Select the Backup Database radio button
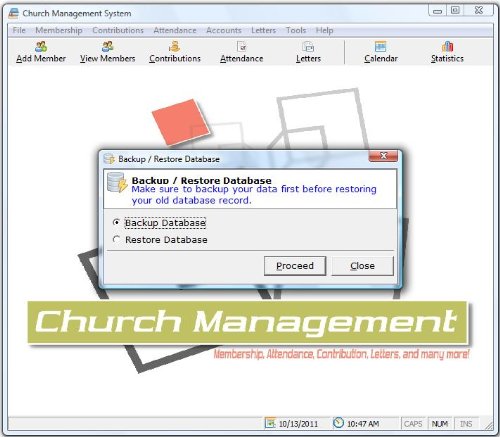The height and width of the screenshot is (437, 500). [116, 222]
